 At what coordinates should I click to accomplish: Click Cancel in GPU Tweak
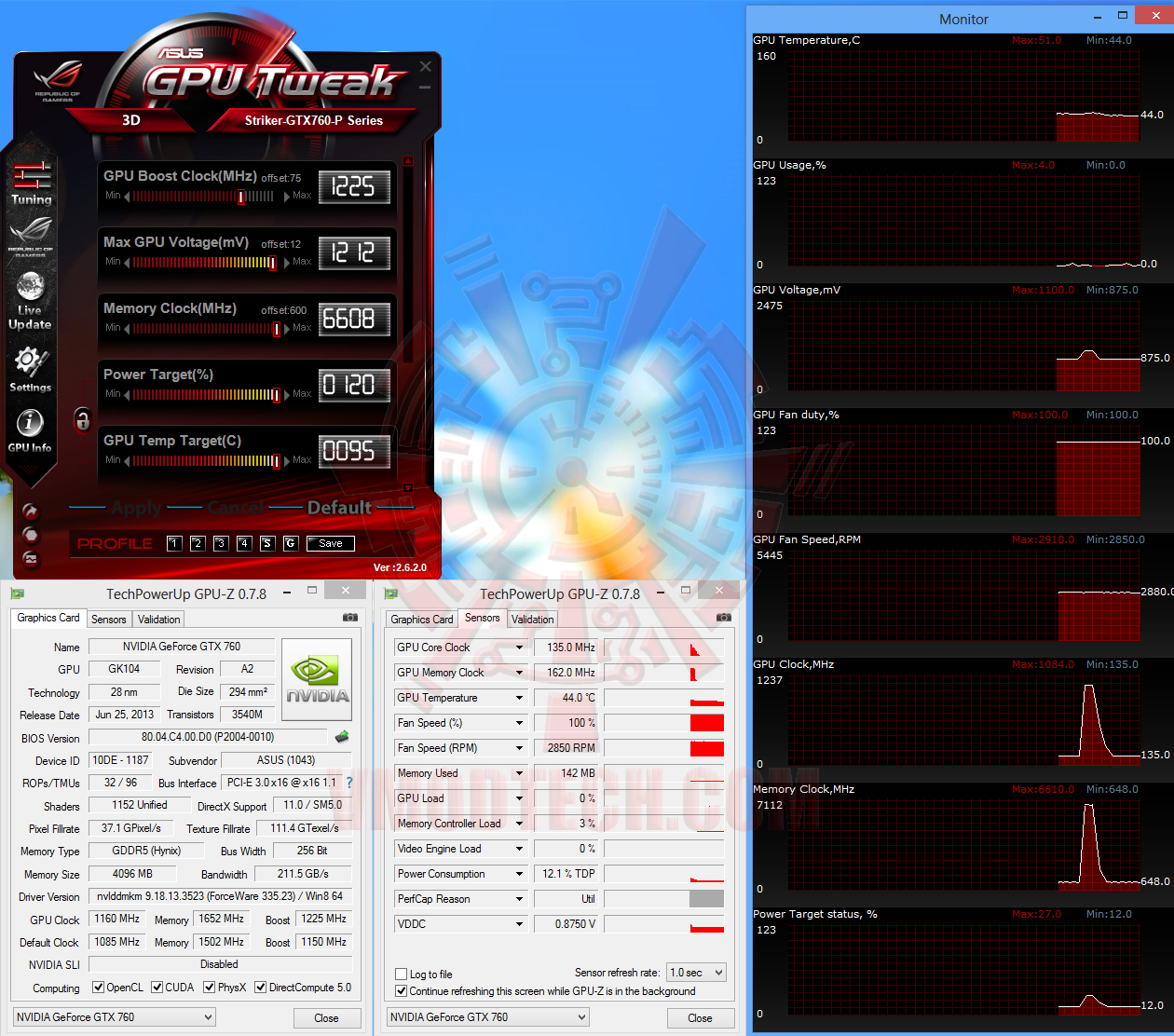coord(235,508)
